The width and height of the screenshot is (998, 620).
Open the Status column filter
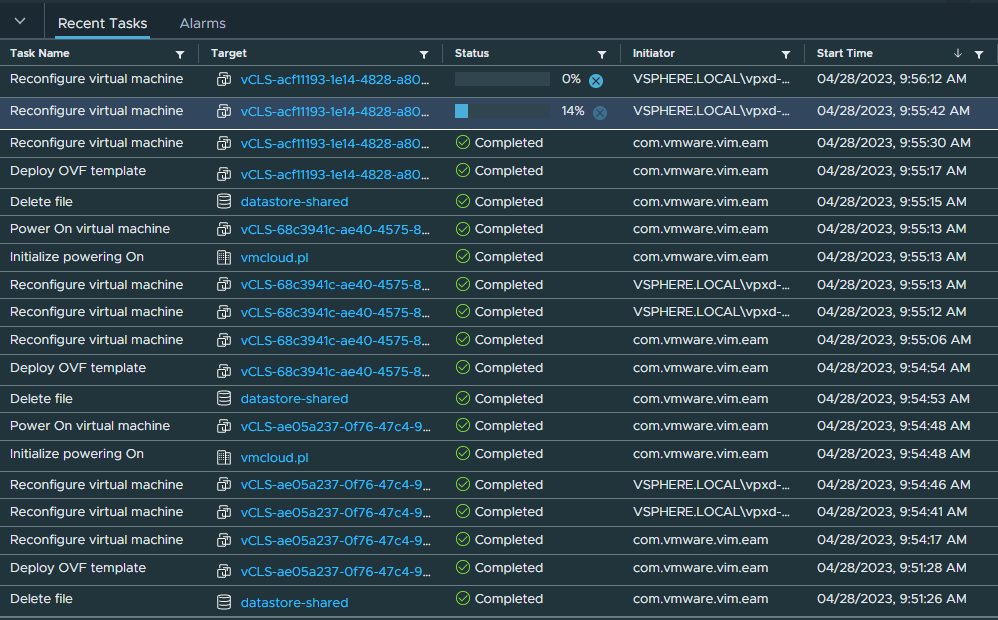click(601, 53)
